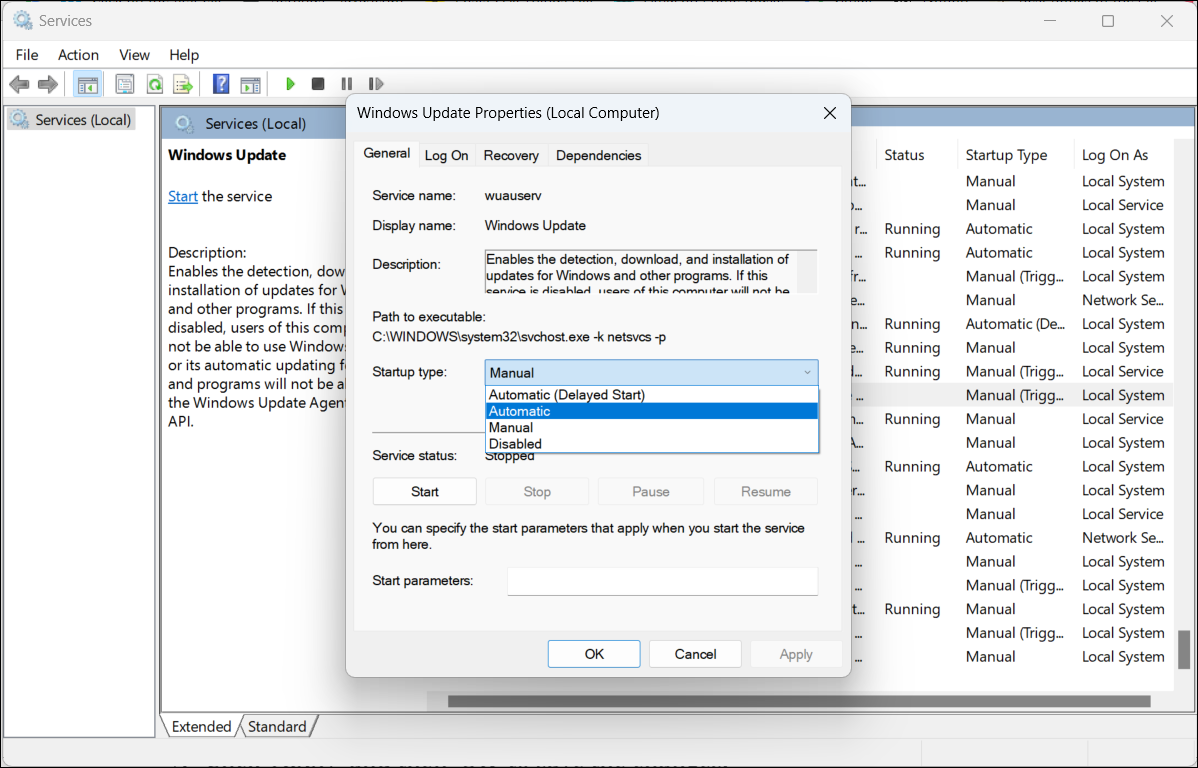Collapse the Startup type combo box showing Manual
This screenshot has height=768, width=1198.
651,372
